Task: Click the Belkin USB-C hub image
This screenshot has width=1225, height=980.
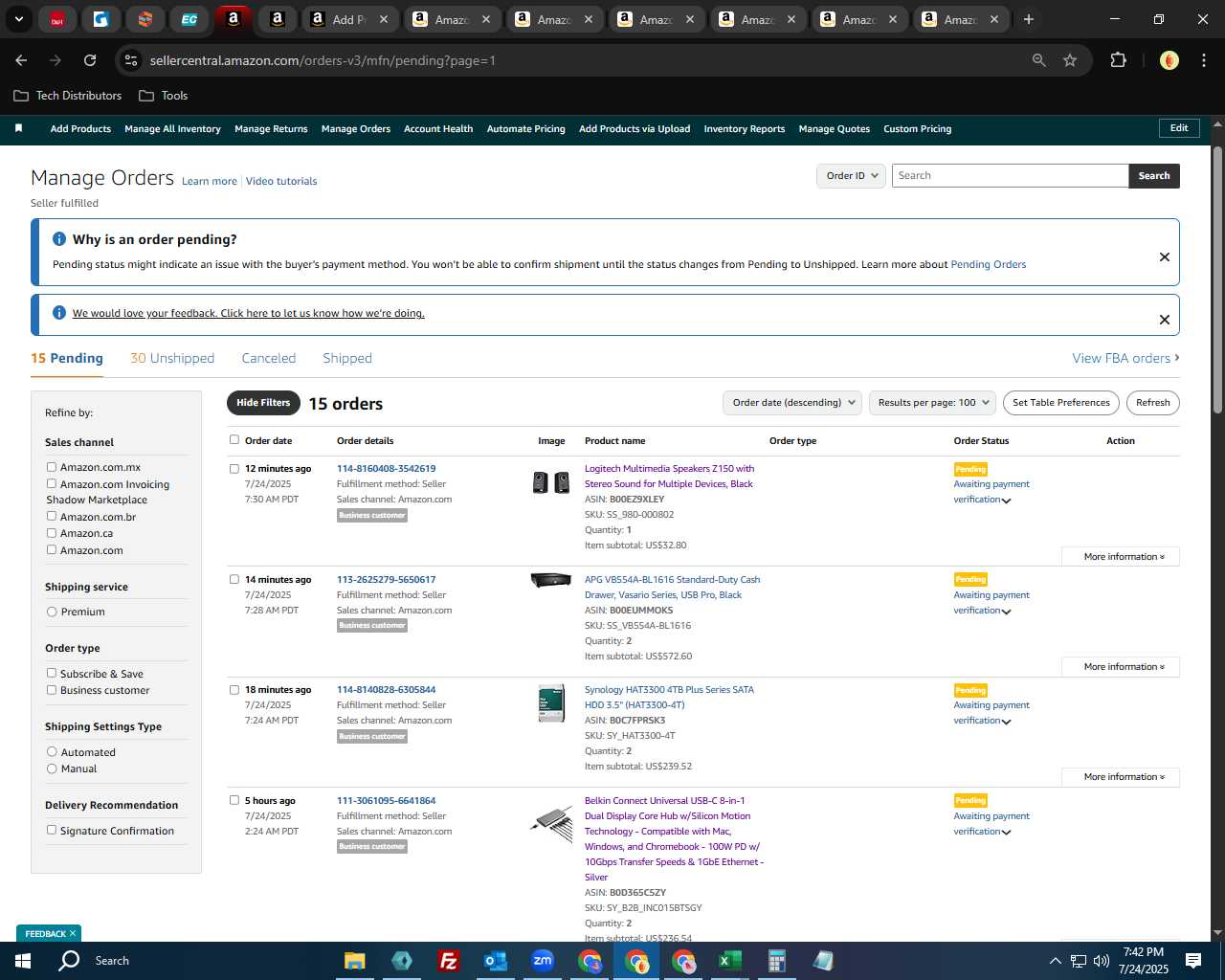Action: click(x=551, y=823)
